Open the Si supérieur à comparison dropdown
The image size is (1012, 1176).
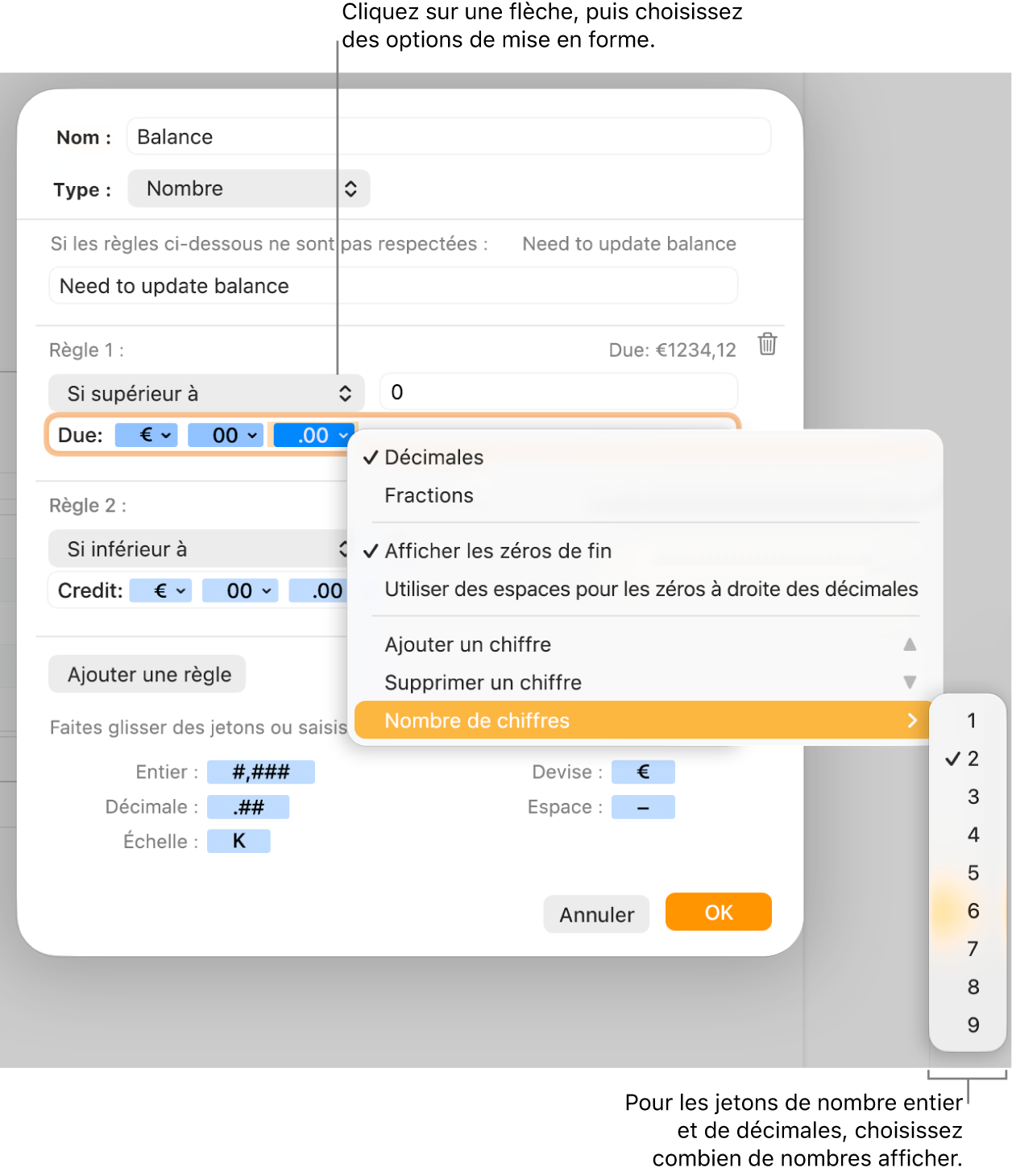click(205, 393)
